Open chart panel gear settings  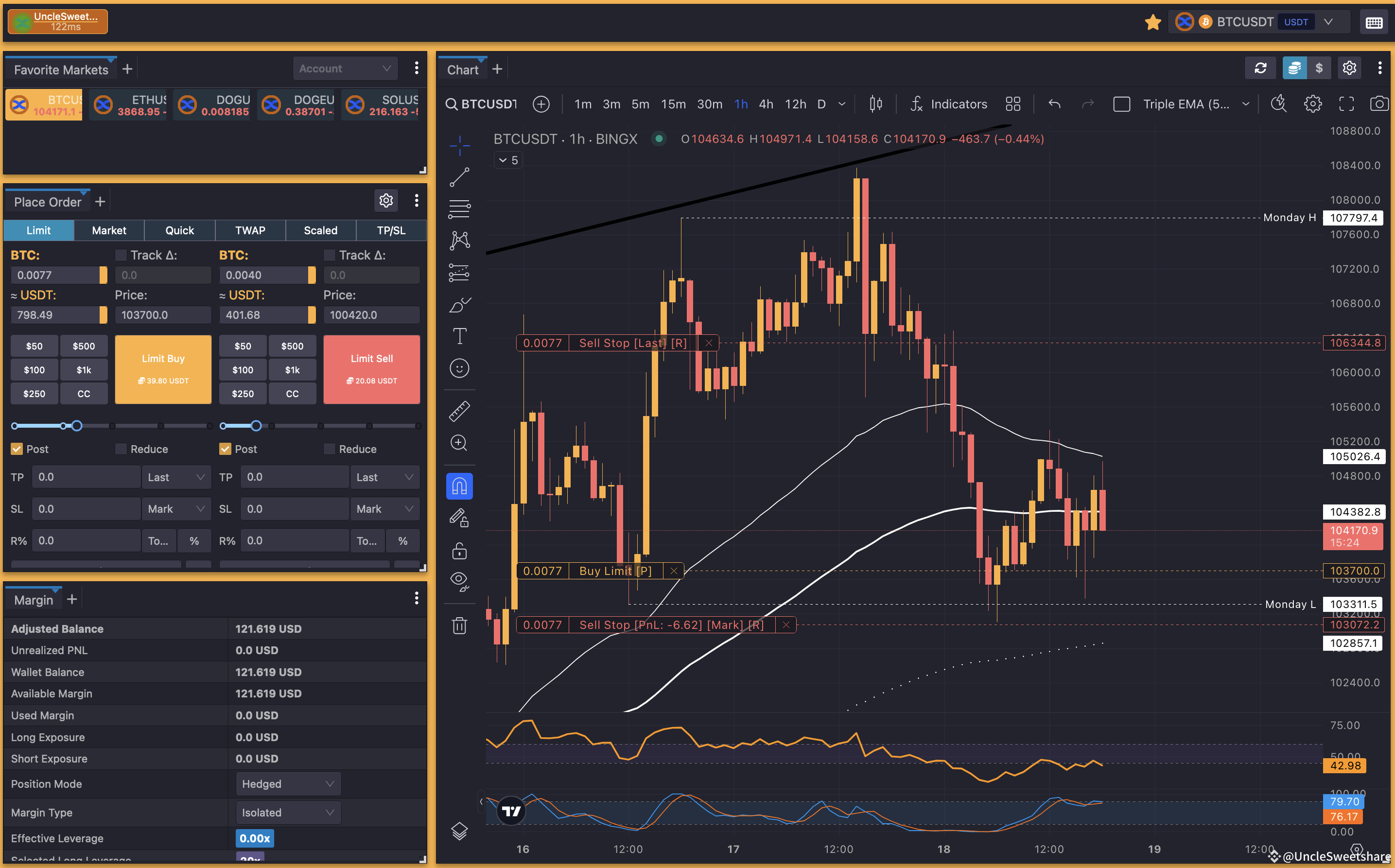click(1349, 69)
